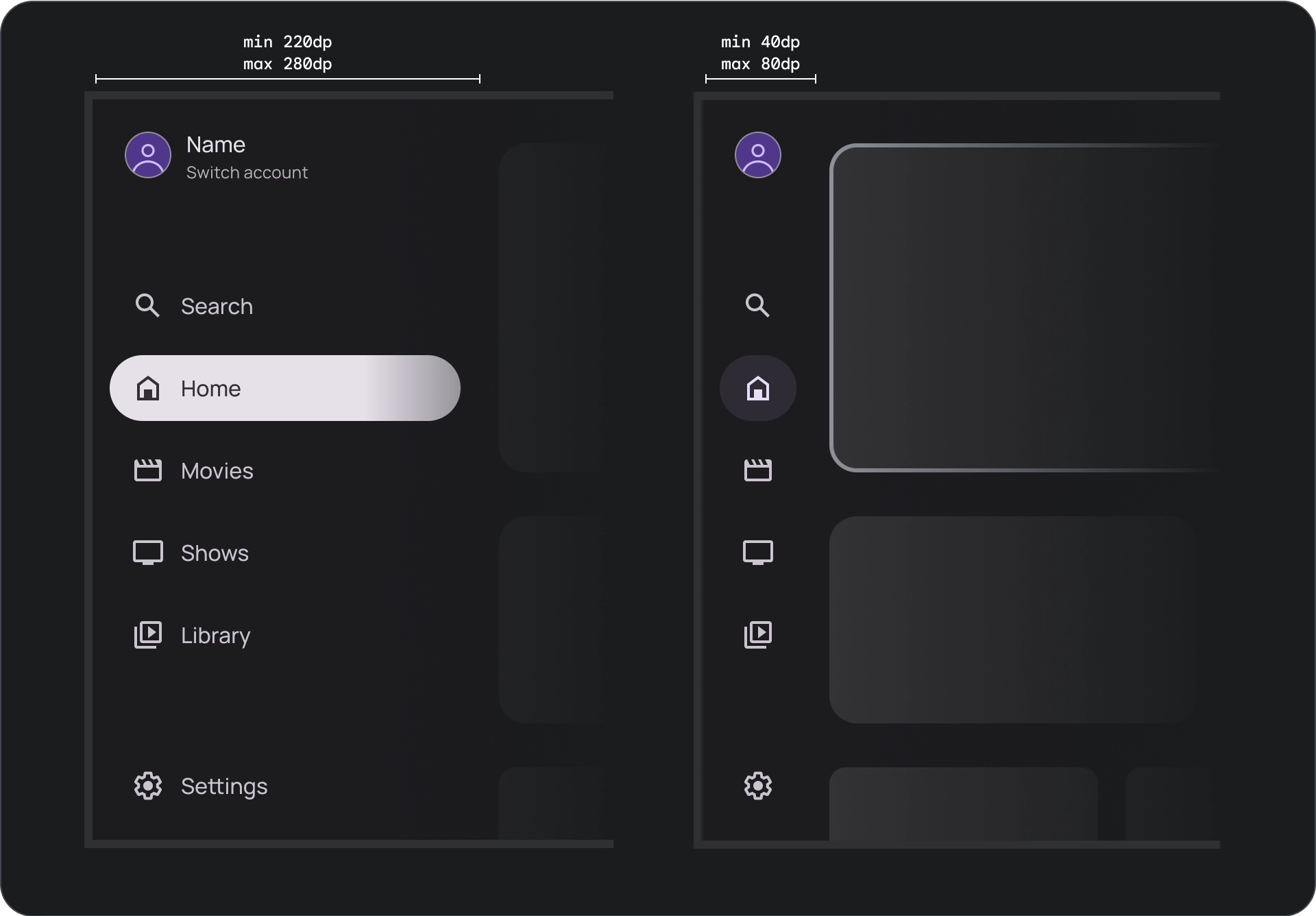Click the Search magnifier icon
The height and width of the screenshot is (916, 1316).
148,305
